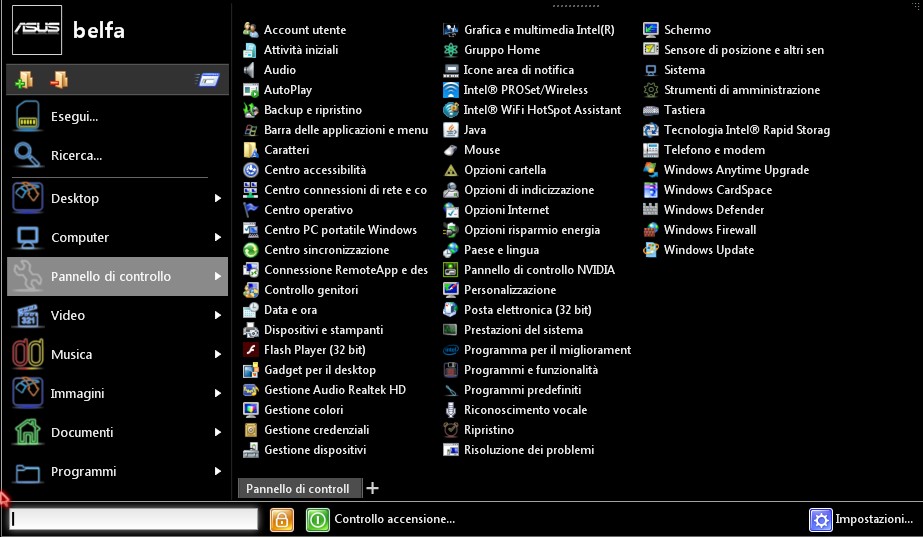This screenshot has width=923, height=537.
Task: Click the second orange icon under username
Action: (x=59, y=79)
